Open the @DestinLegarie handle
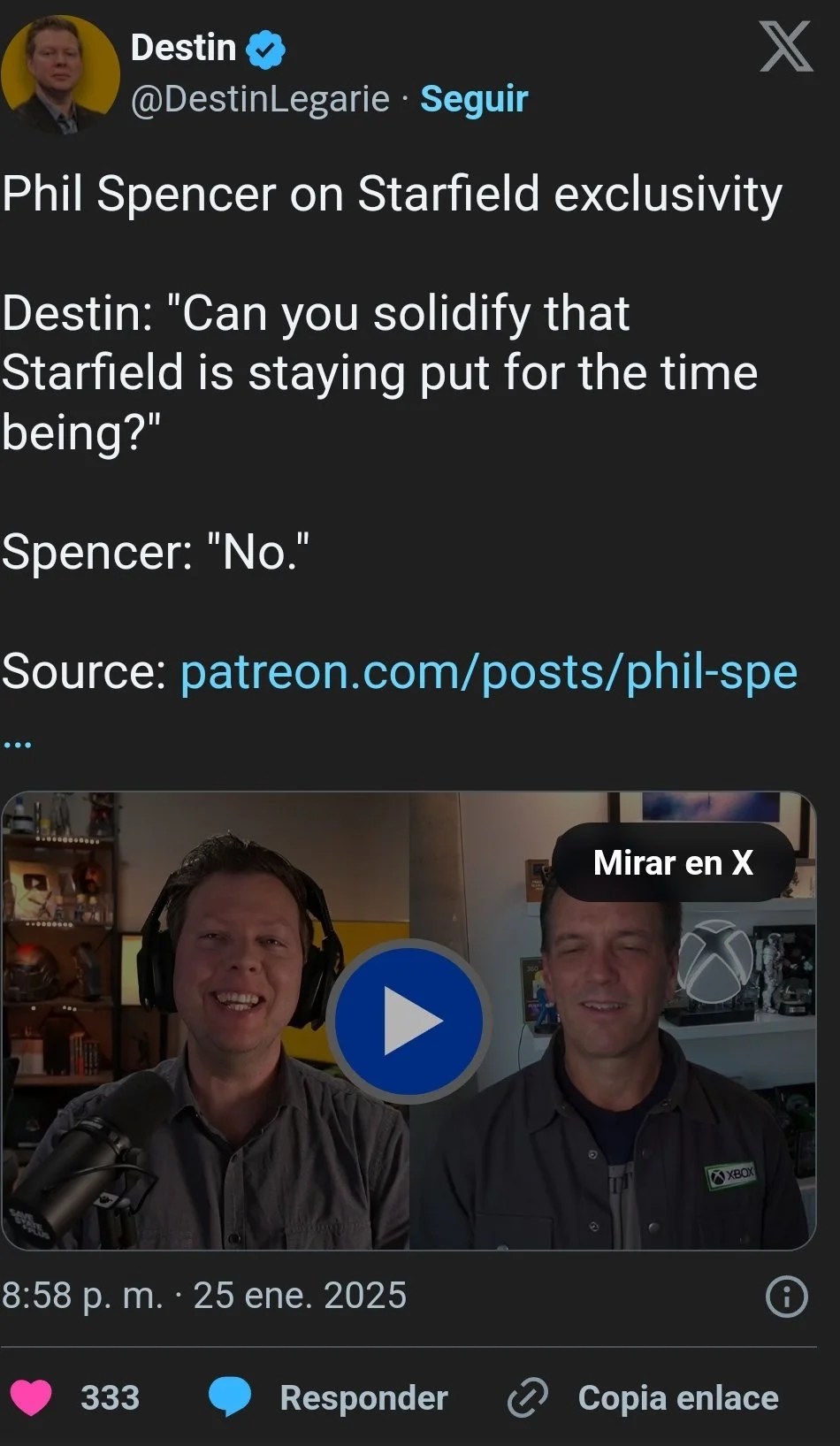Viewport: 840px width, 1446px height. tap(260, 99)
